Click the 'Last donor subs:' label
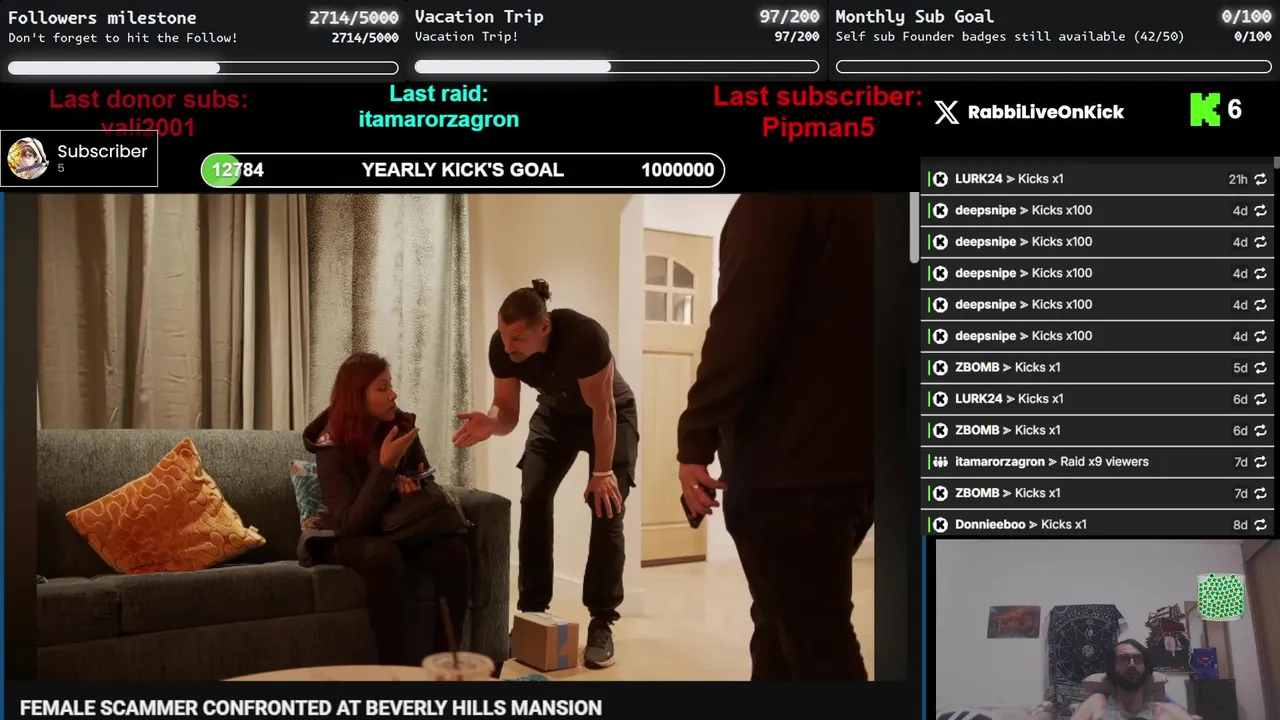The width and height of the screenshot is (1280, 720). click(148, 99)
